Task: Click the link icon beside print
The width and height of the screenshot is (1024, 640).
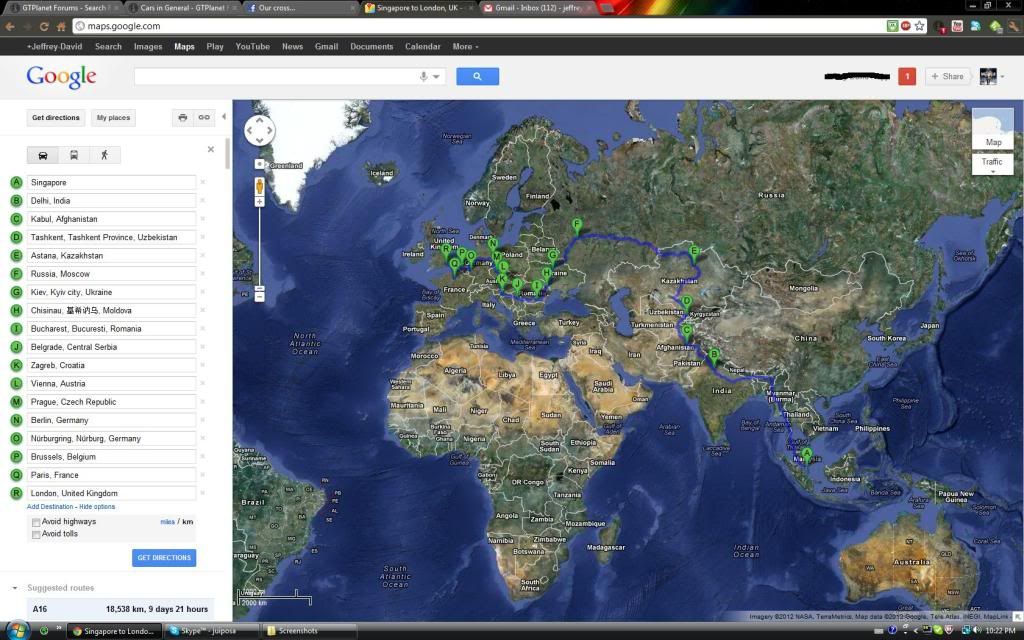Action: click(x=204, y=118)
